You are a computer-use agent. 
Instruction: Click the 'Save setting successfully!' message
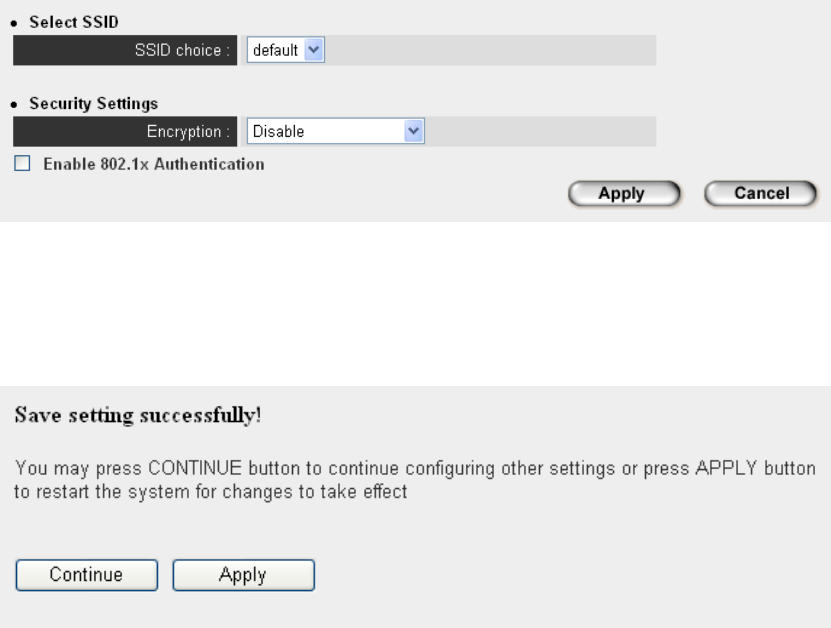(136, 415)
